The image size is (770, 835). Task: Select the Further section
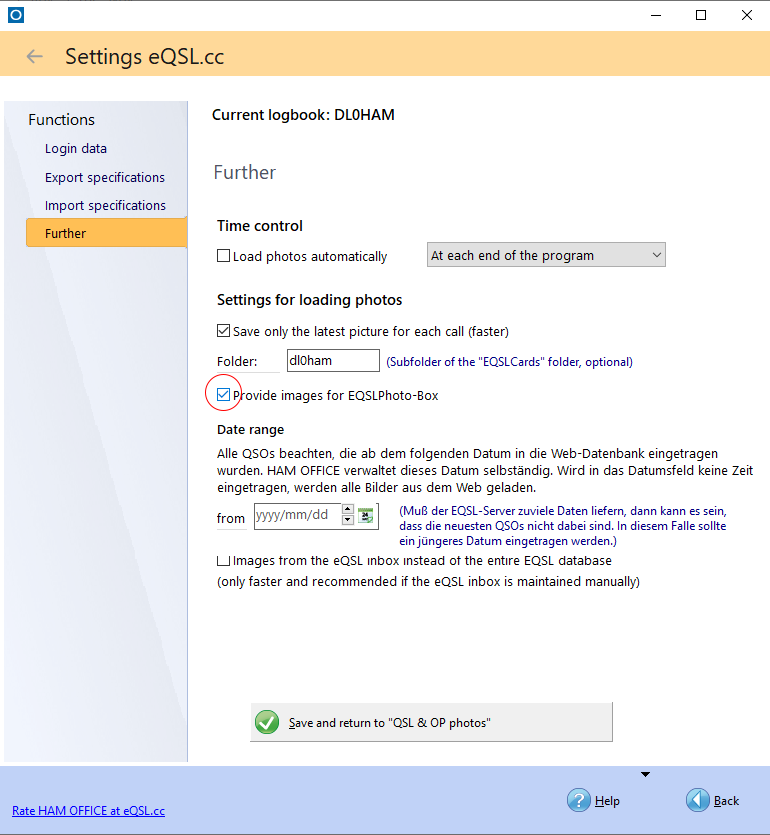point(107,233)
